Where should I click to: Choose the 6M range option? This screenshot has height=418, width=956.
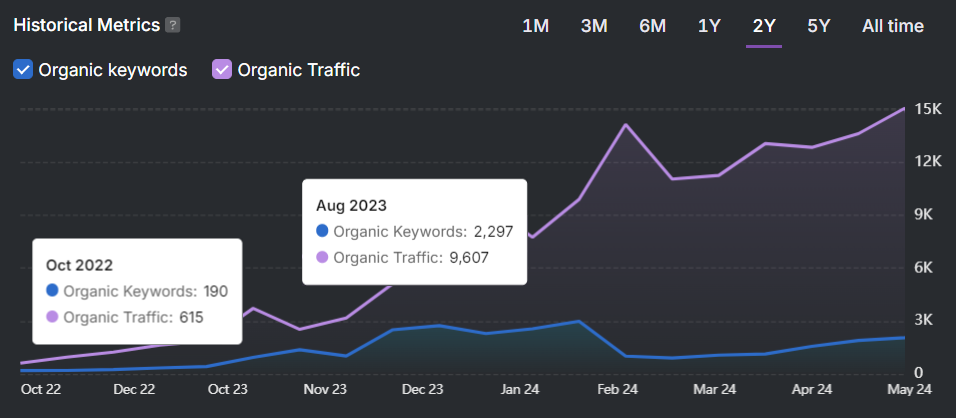(652, 26)
